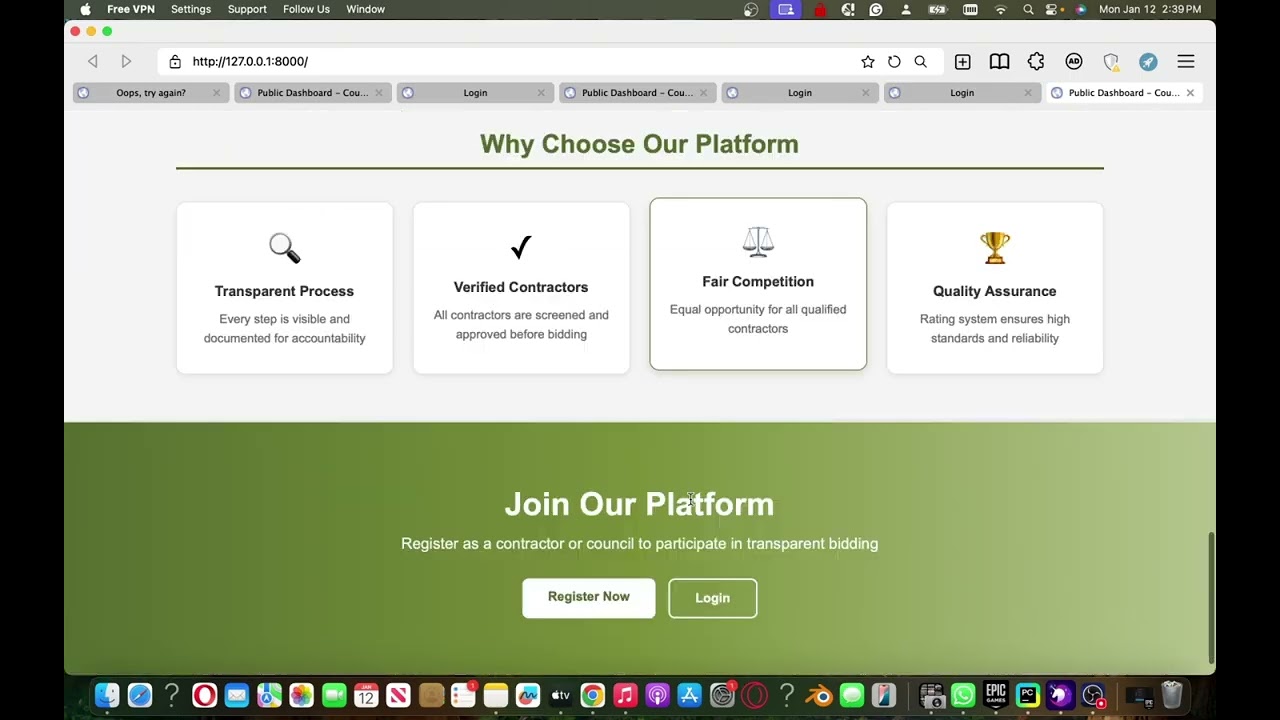Open the Calendar dock icon
Screen dimensions: 1280x720
pos(366,695)
